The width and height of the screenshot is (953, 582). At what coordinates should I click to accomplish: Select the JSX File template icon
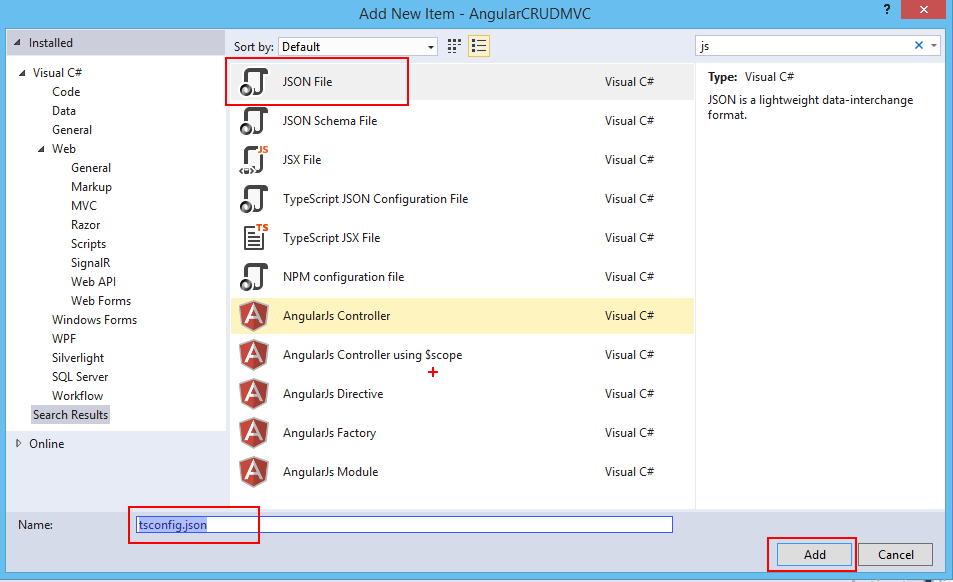coord(254,159)
